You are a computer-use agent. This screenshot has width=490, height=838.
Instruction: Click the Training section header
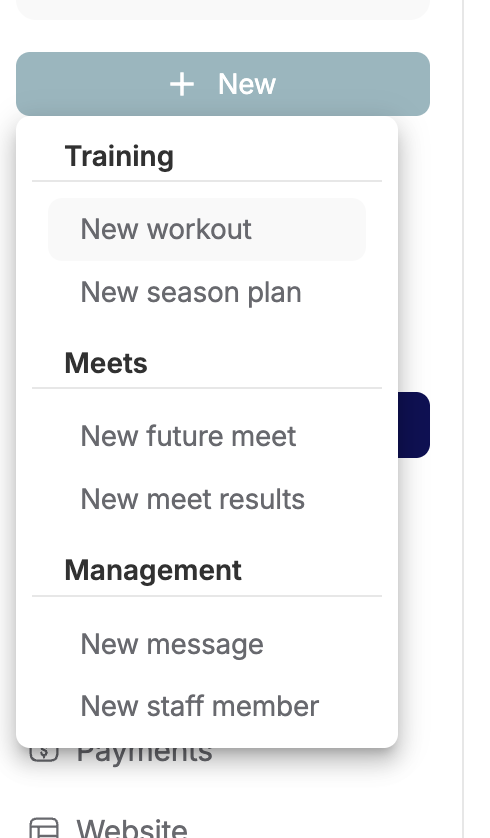point(119,156)
